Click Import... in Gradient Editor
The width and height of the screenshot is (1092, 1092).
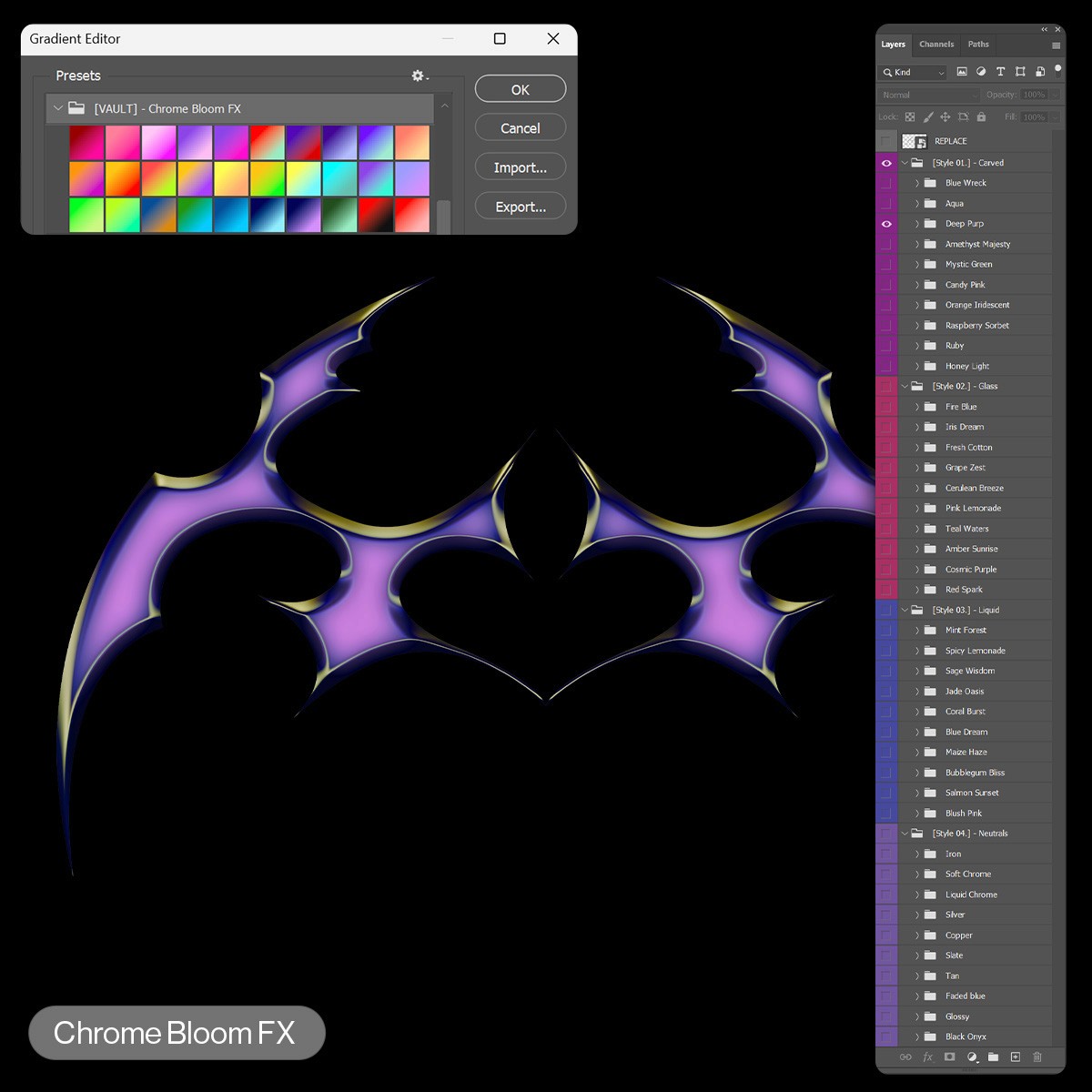(521, 167)
